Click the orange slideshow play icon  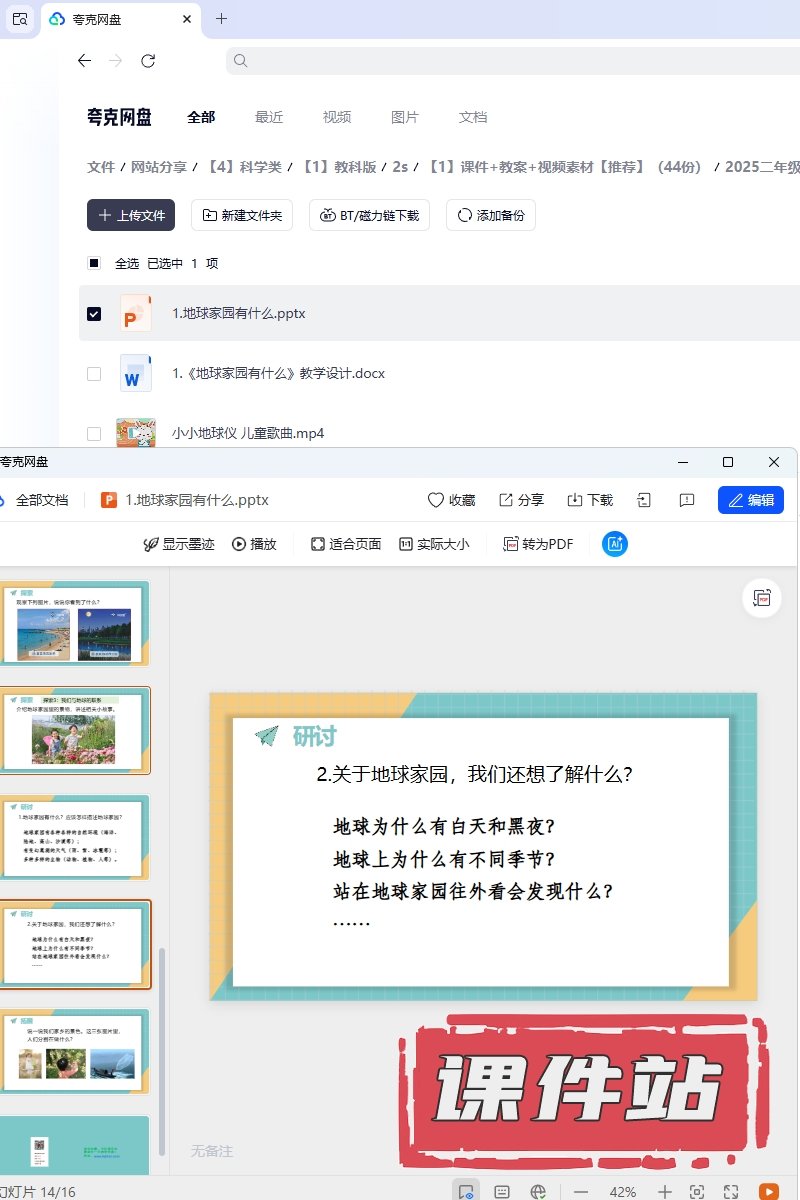click(768, 1191)
